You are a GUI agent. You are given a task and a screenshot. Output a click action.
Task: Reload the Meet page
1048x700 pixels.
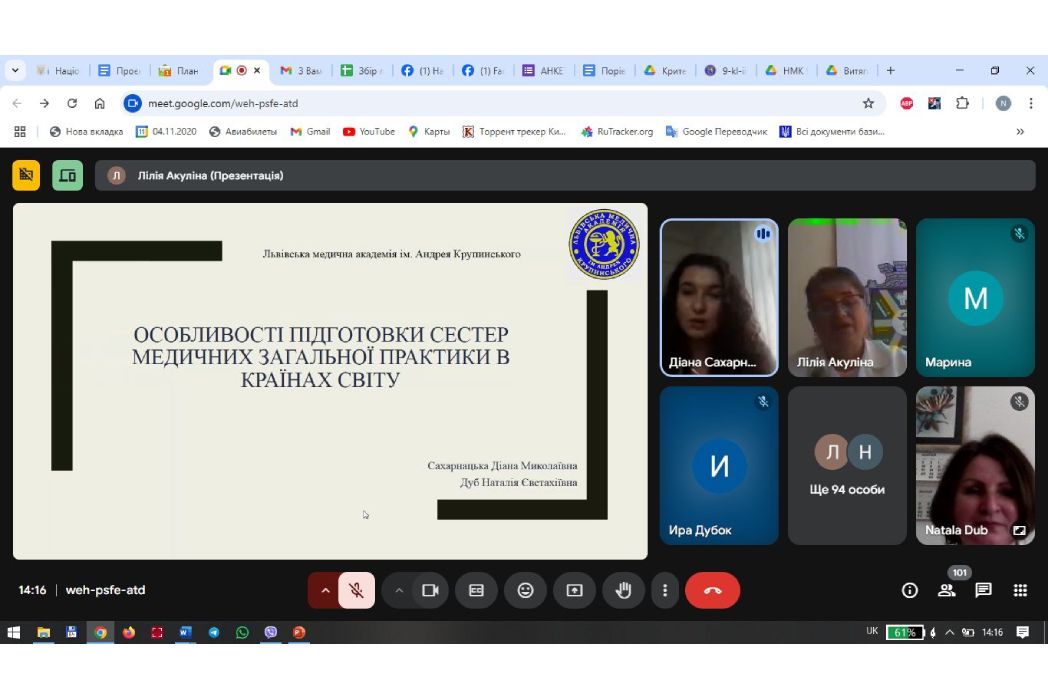(72, 104)
